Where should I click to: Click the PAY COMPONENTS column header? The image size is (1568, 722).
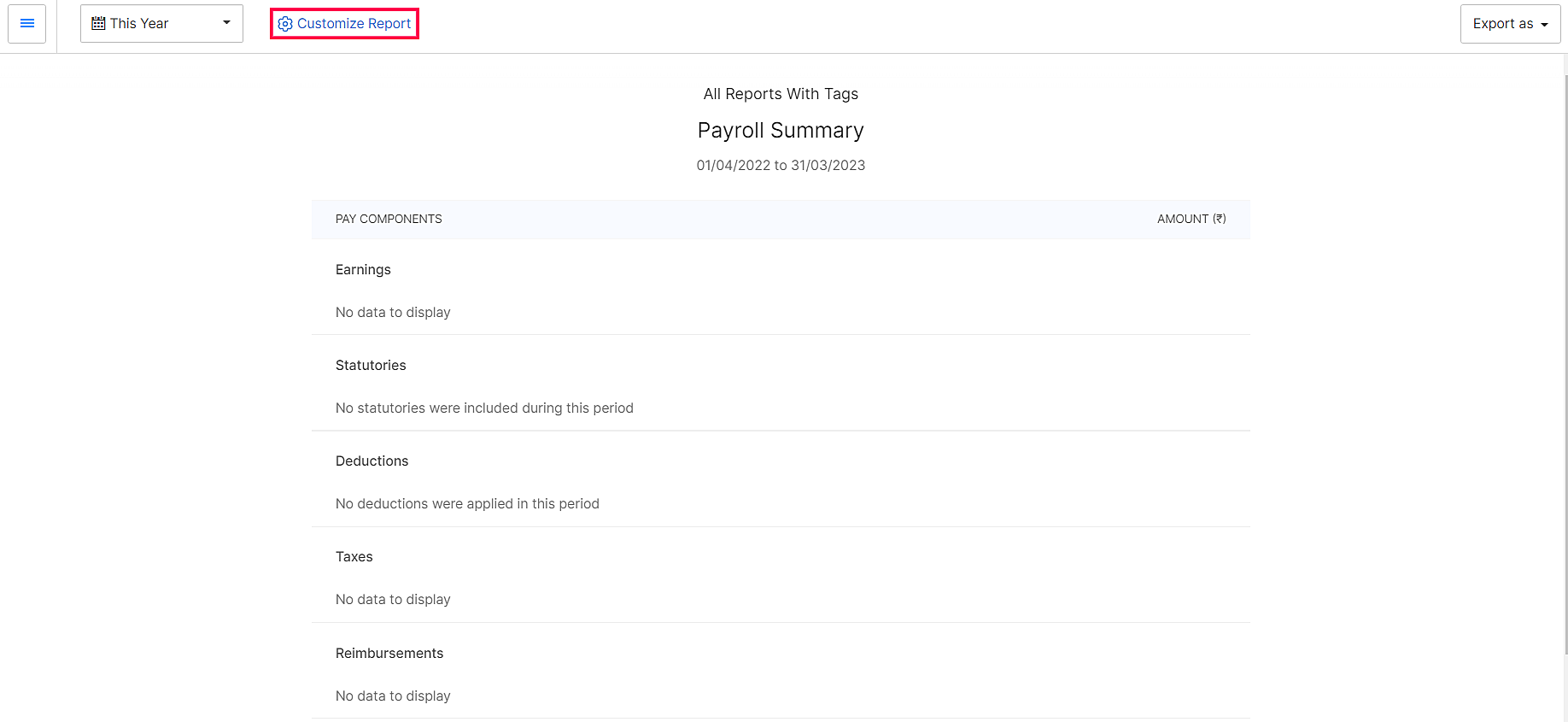coord(389,220)
